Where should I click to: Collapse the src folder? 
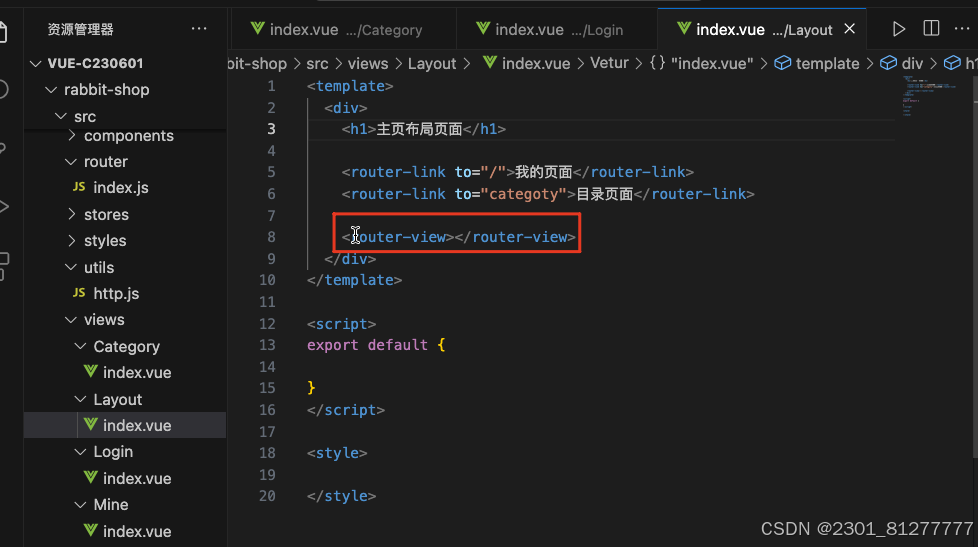coord(61,116)
